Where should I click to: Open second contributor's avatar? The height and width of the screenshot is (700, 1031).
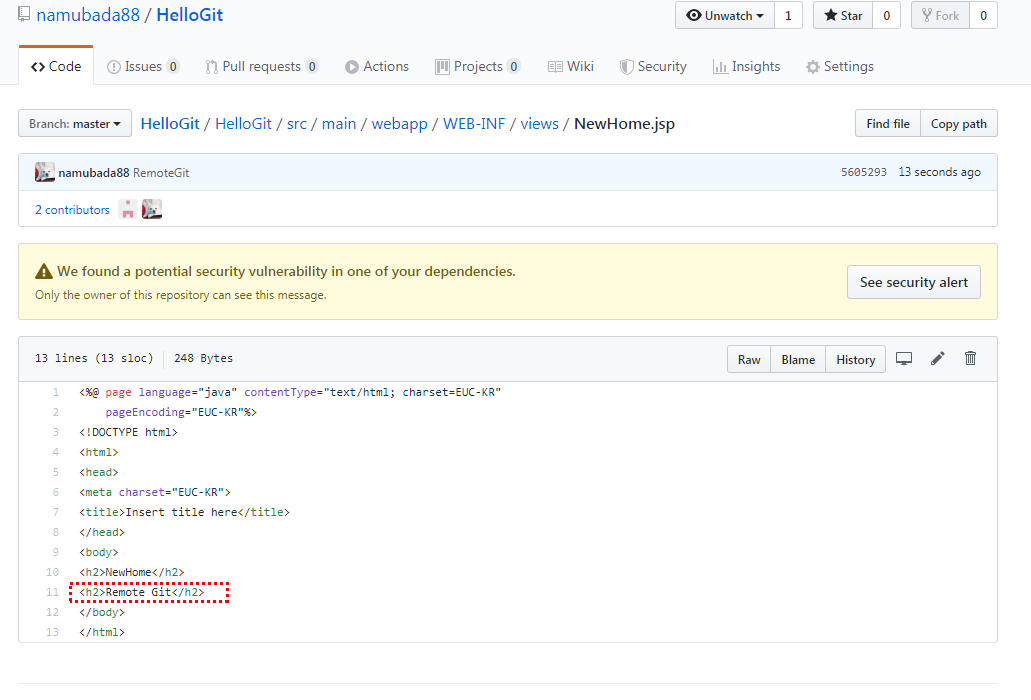152,210
